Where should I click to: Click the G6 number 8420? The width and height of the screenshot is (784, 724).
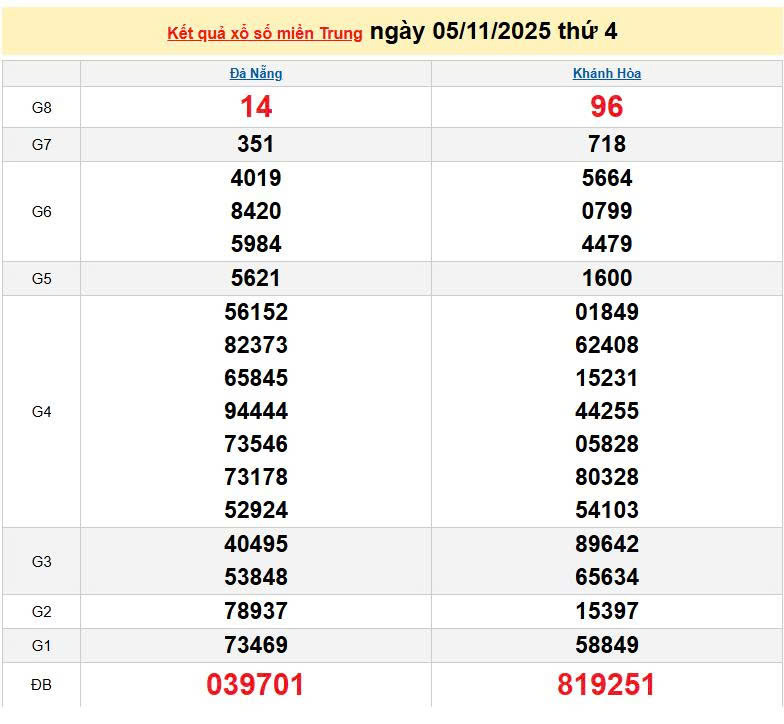coord(256,211)
